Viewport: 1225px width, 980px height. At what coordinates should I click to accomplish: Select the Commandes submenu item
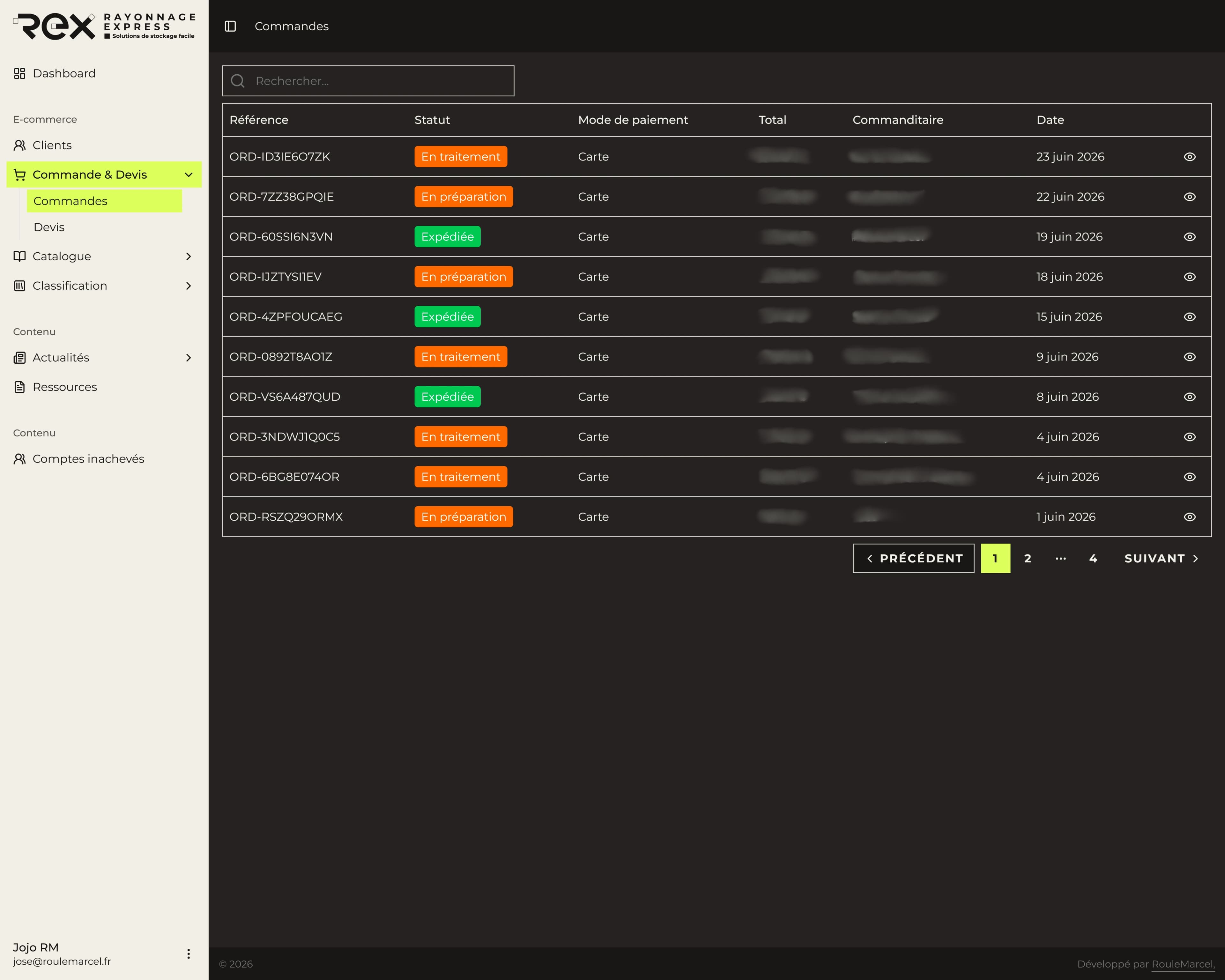coord(105,201)
